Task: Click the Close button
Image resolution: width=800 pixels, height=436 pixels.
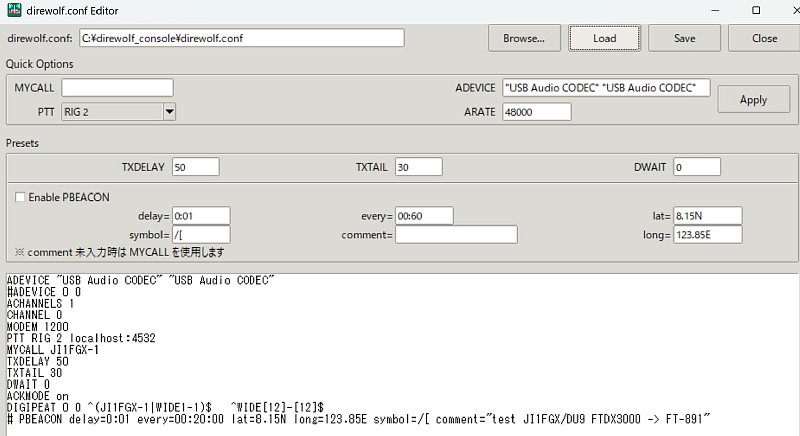Action: 764,38
